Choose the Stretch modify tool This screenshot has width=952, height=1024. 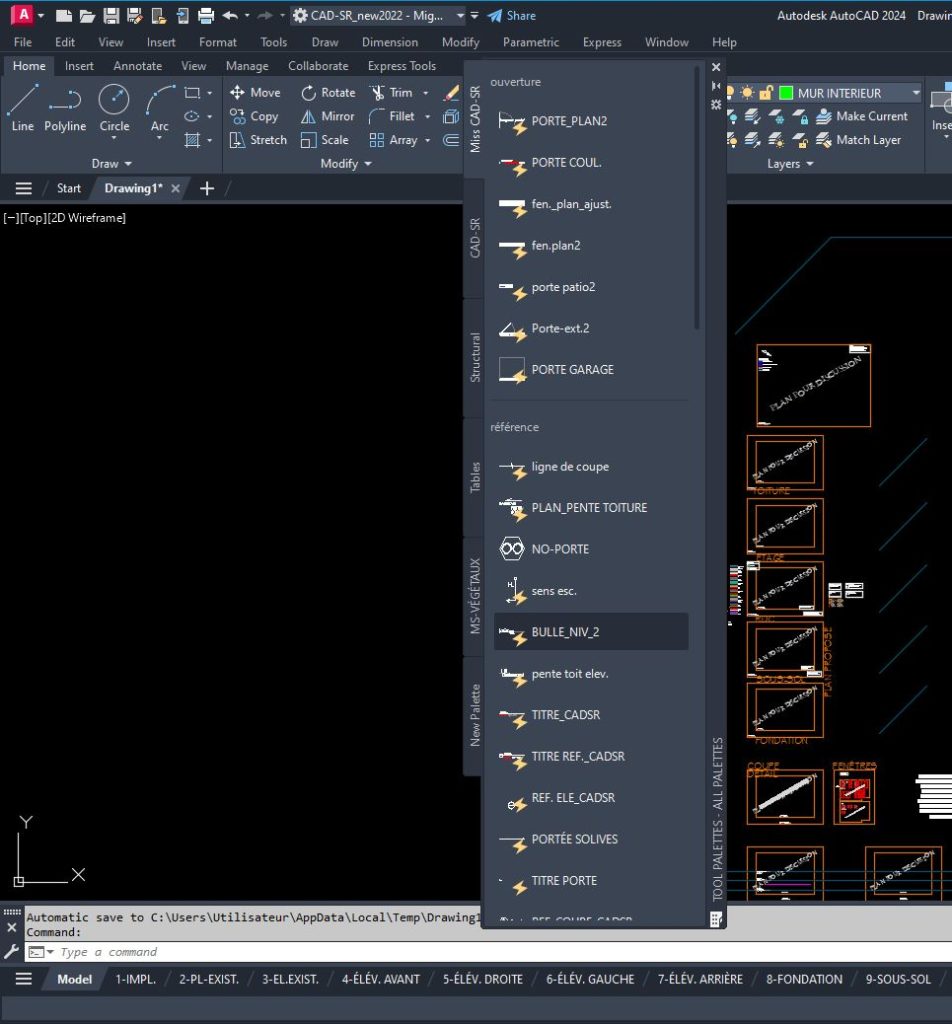coord(258,140)
